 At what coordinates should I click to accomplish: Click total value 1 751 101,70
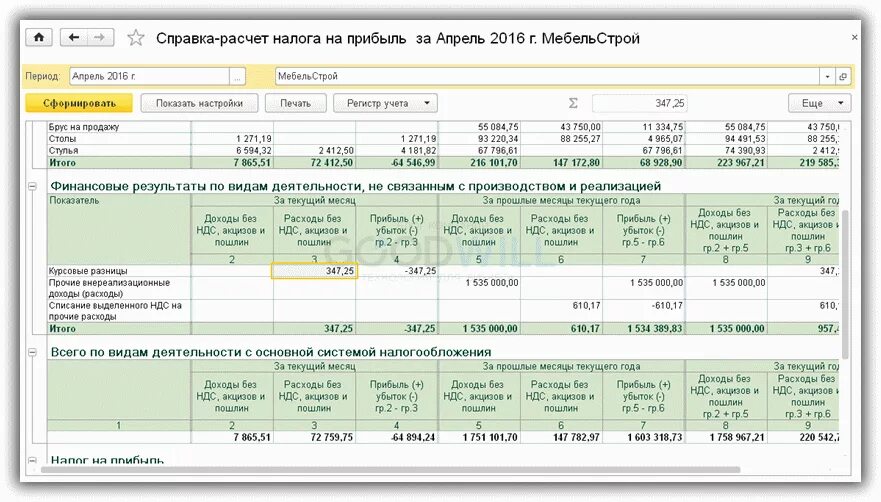click(491, 437)
